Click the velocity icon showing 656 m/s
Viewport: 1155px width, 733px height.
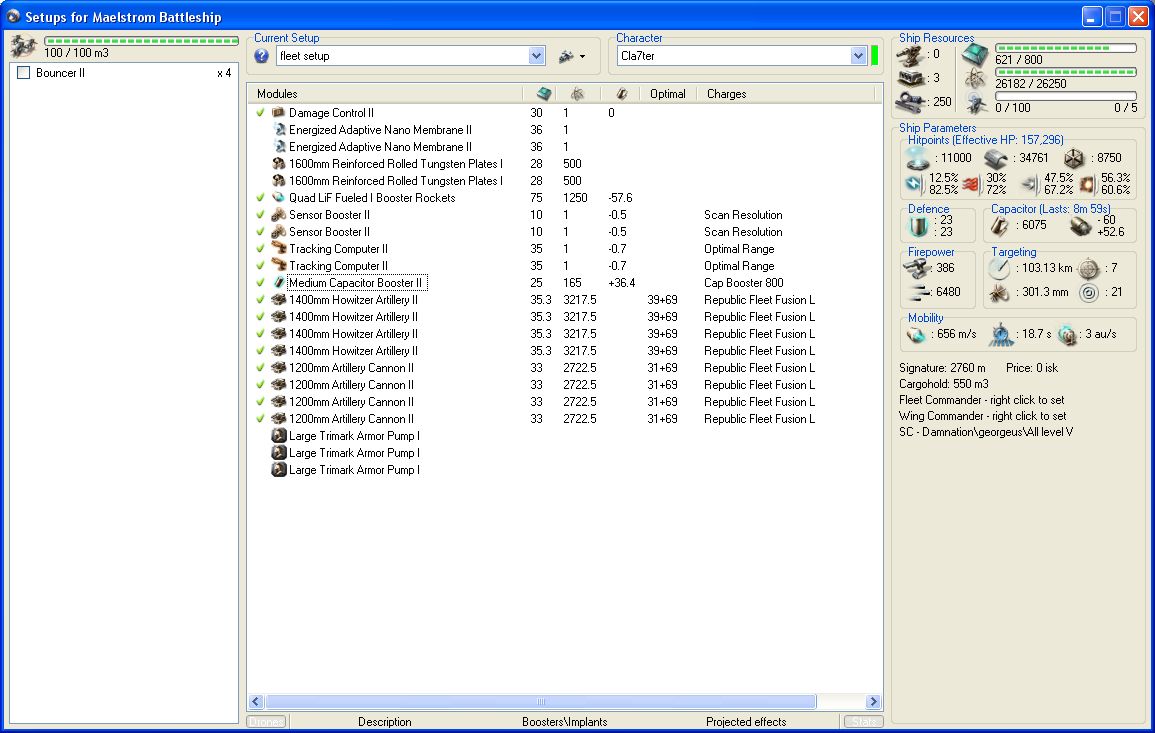[916, 335]
